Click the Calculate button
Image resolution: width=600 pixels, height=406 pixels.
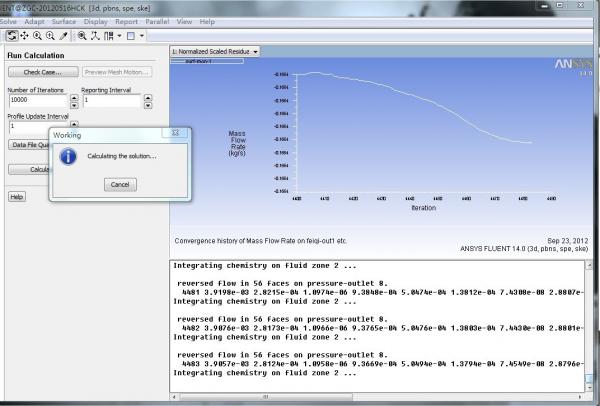click(29, 170)
